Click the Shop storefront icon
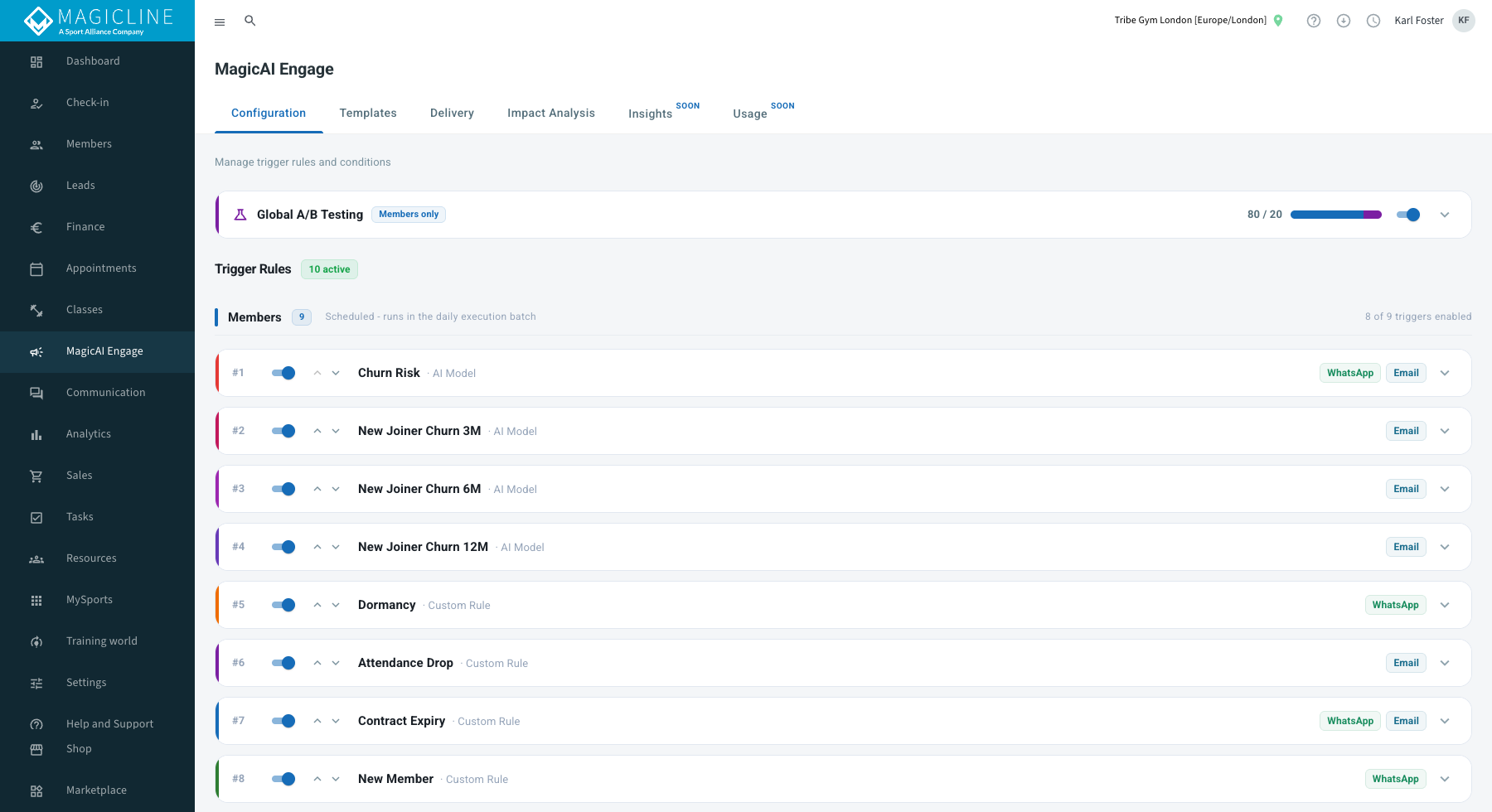 (x=36, y=749)
